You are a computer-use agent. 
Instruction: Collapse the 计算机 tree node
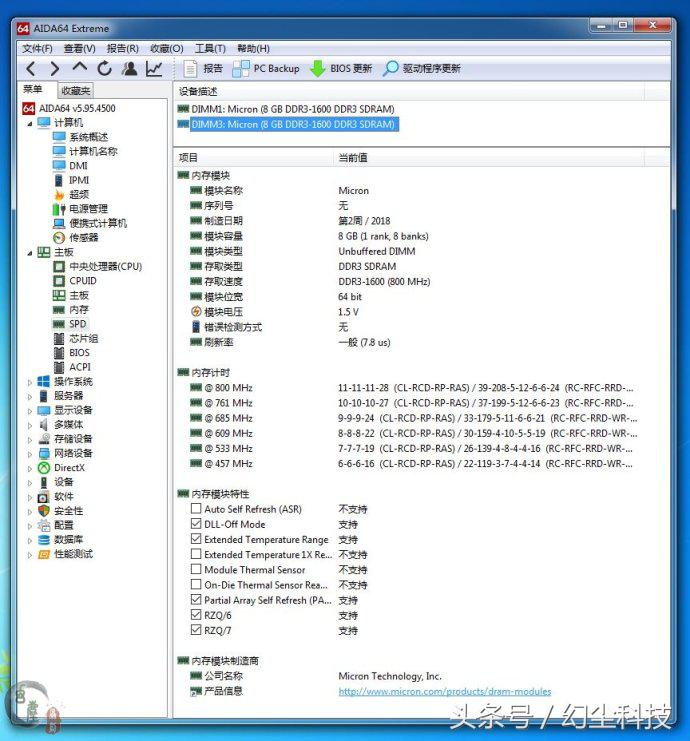pyautogui.click(x=30, y=123)
